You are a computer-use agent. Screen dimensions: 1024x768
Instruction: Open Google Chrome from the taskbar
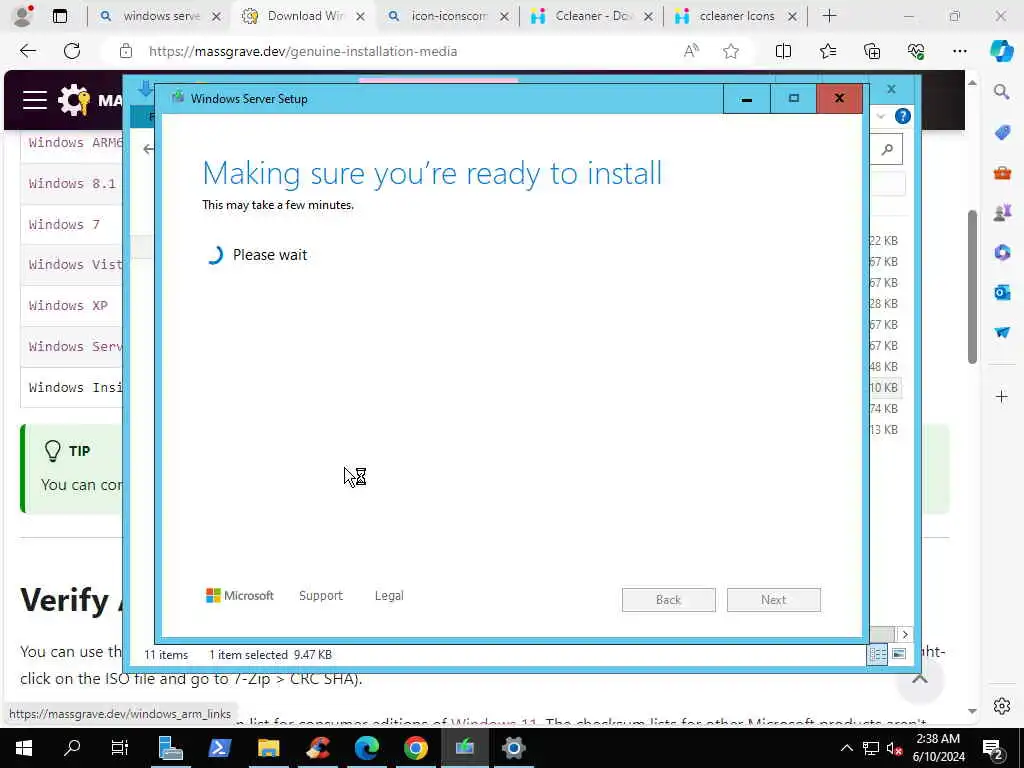(415, 748)
